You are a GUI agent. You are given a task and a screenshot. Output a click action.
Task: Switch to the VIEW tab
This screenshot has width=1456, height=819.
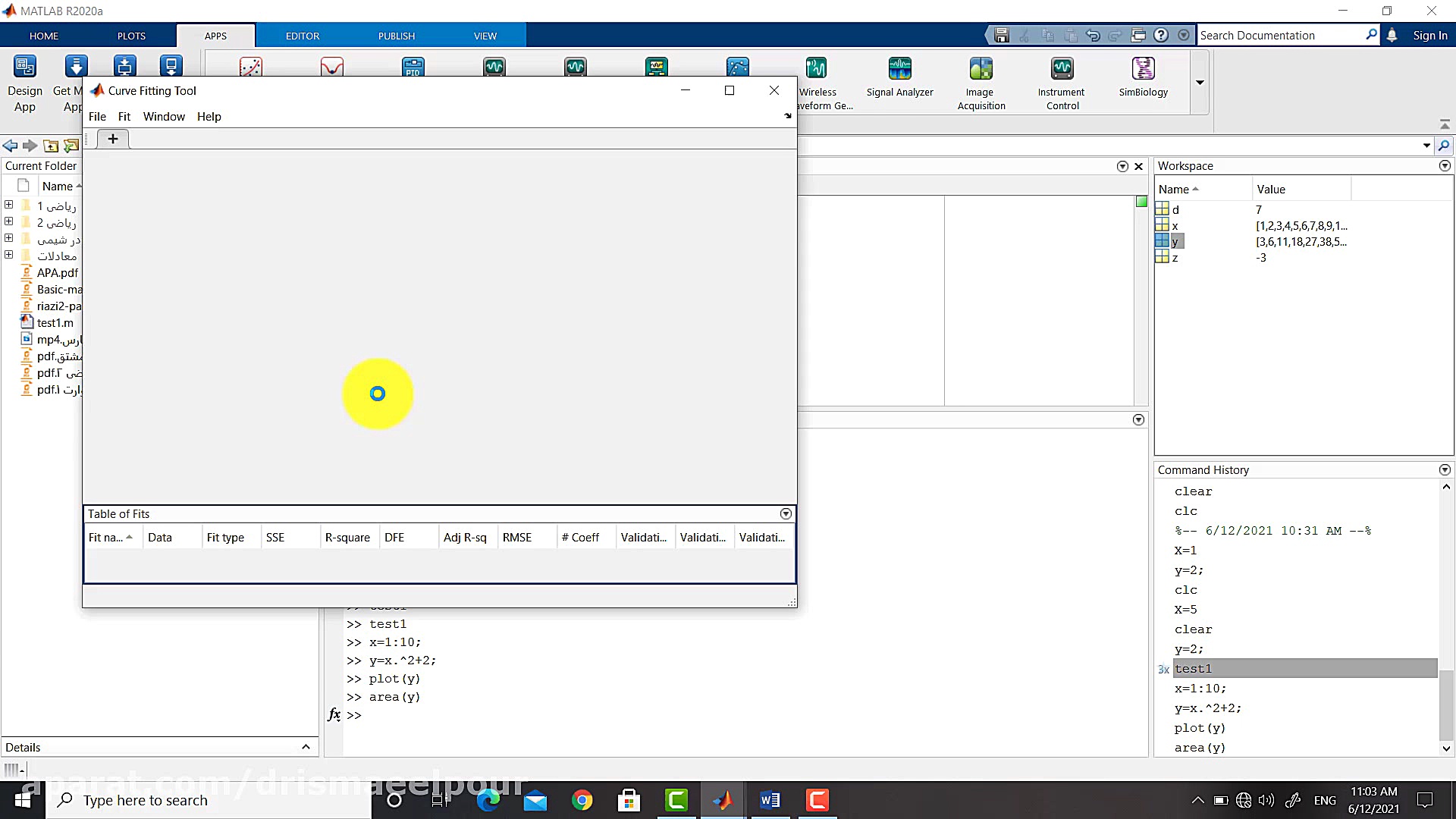[x=485, y=36]
